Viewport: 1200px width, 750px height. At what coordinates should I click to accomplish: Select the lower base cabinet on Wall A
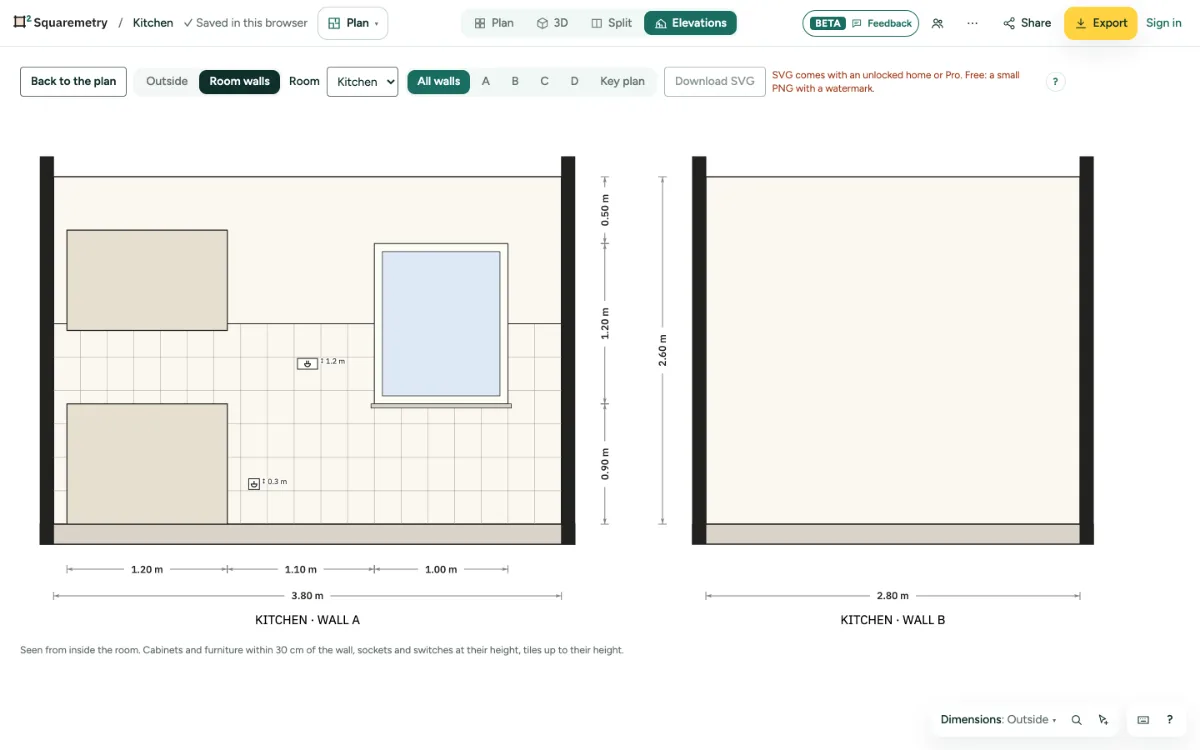[x=147, y=464]
